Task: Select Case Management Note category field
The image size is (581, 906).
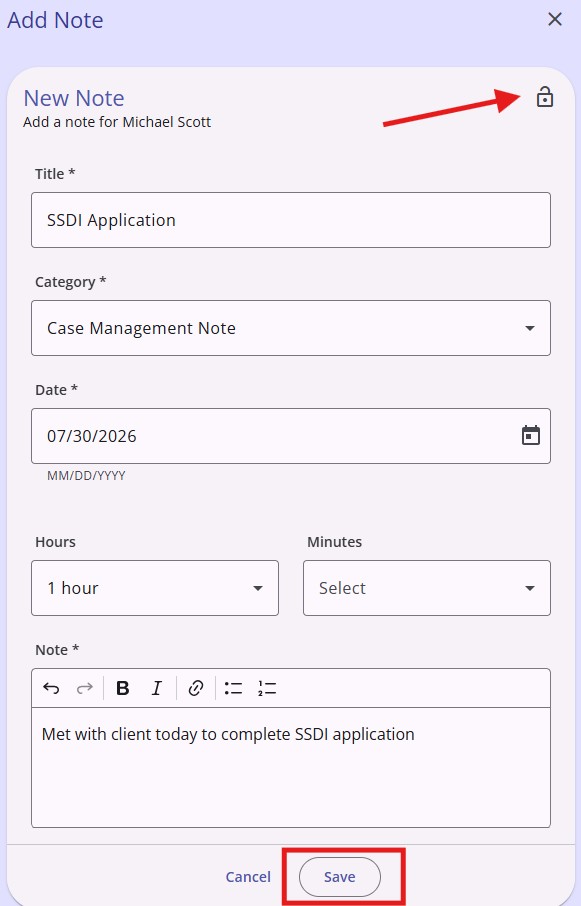Action: (x=291, y=328)
